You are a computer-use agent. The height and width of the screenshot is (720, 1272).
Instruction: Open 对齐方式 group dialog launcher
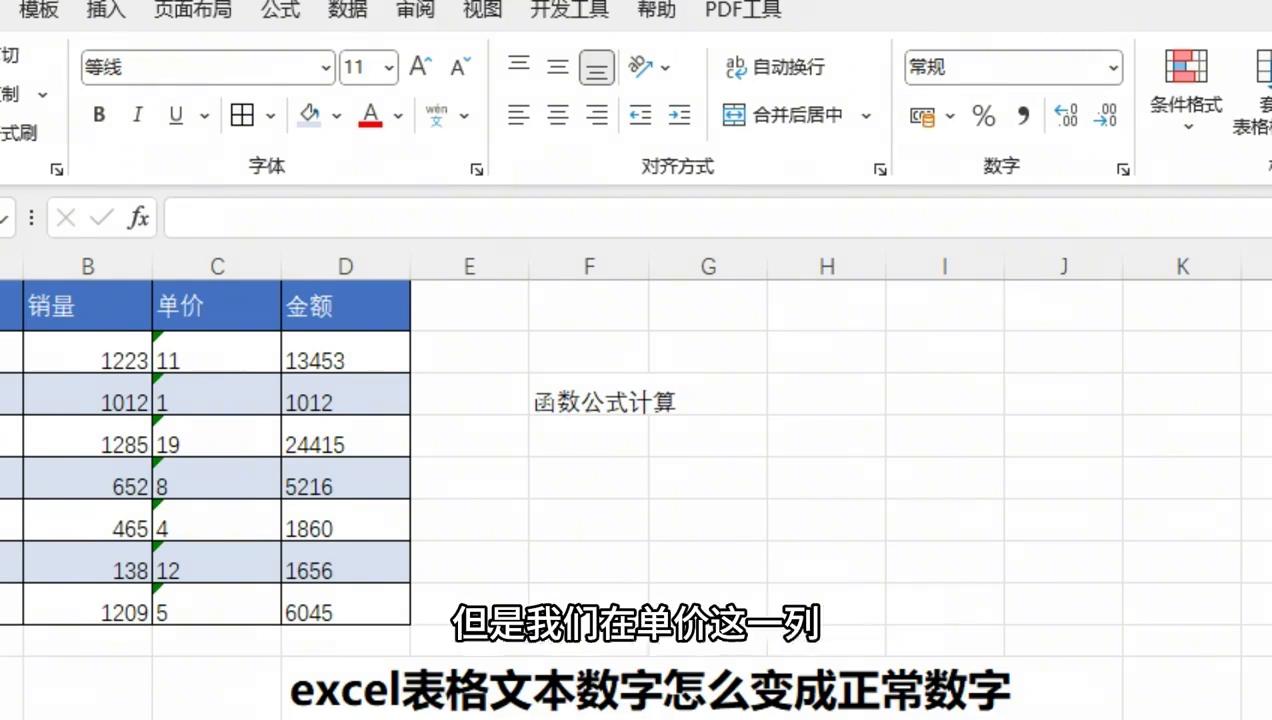(x=880, y=169)
